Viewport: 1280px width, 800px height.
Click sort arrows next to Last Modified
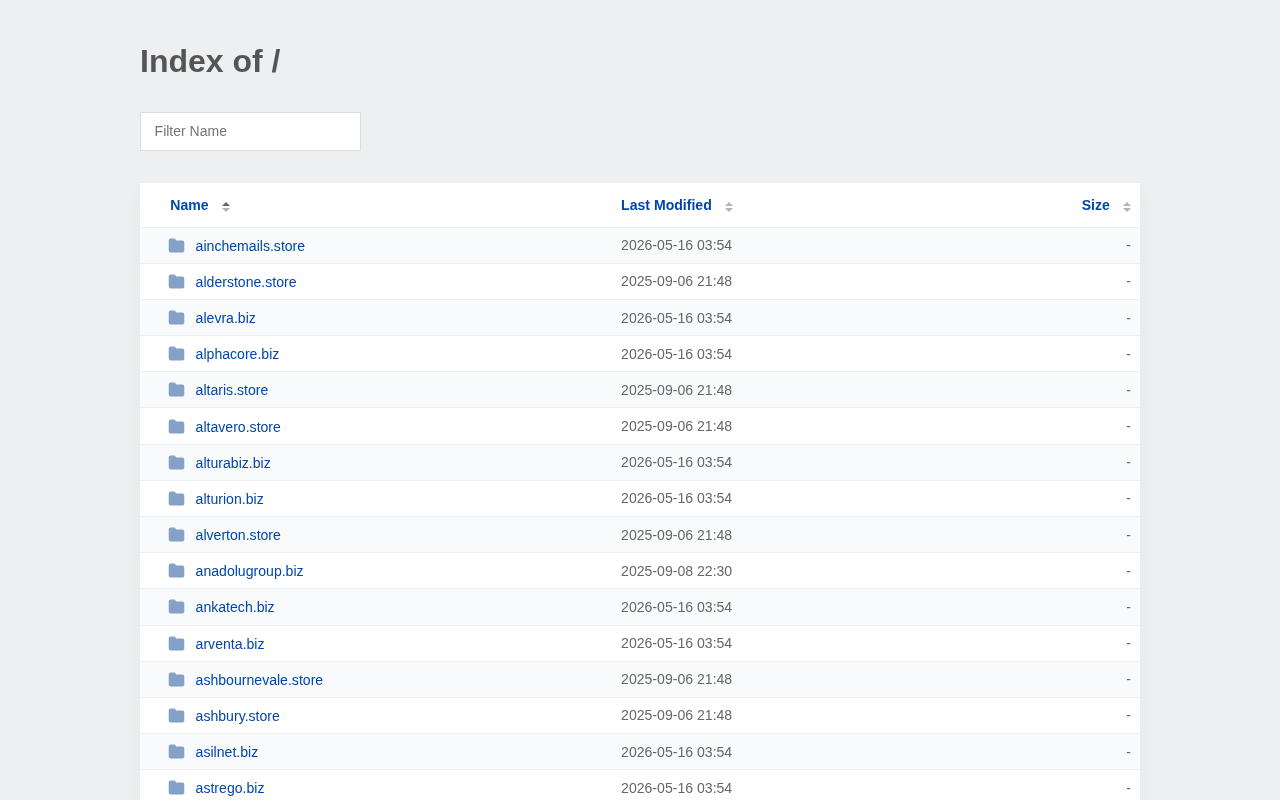729,206
